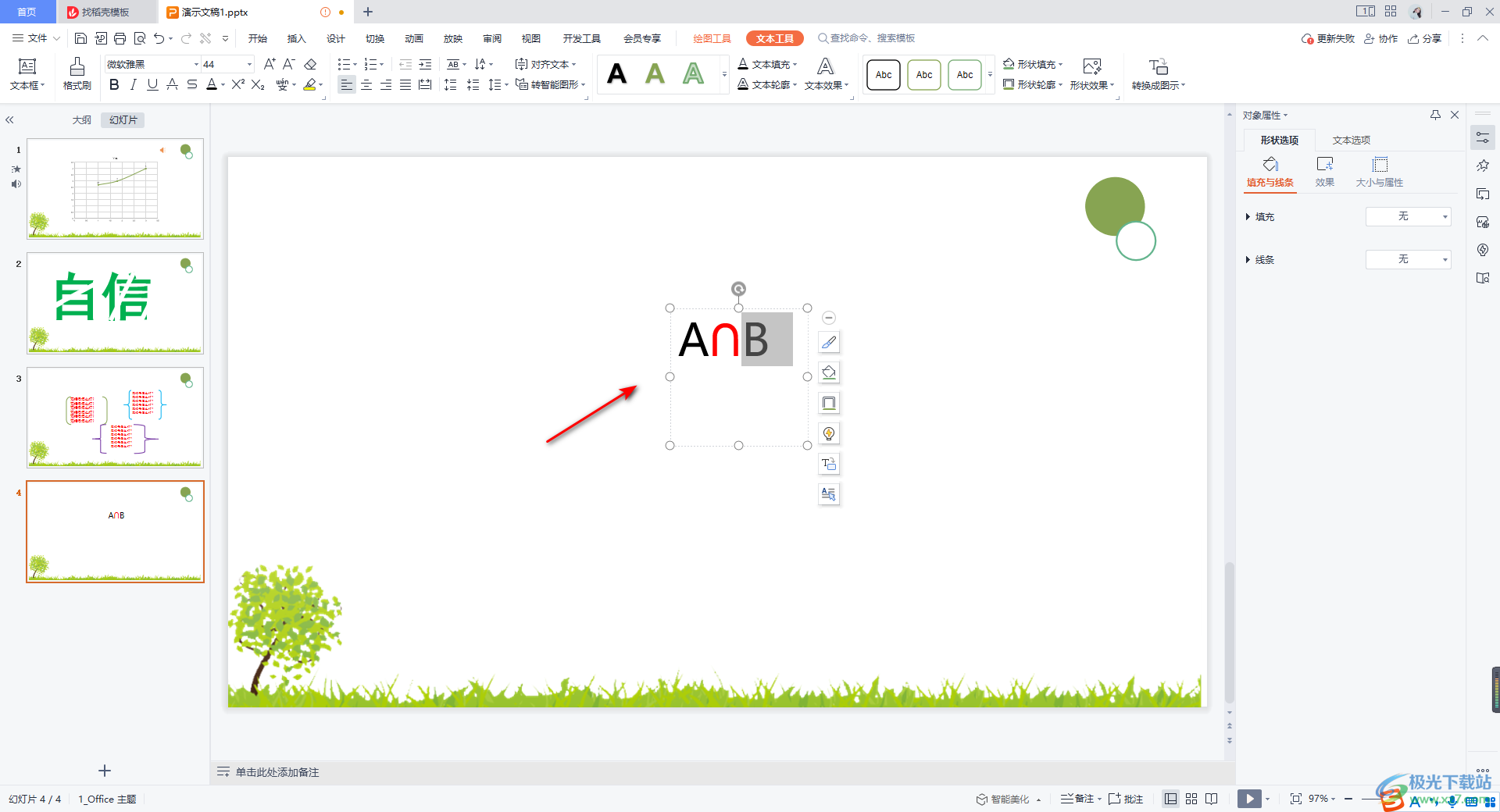Screen dimensions: 1500x812
Task: Click shape outline icon beside text box
Action: point(829,403)
